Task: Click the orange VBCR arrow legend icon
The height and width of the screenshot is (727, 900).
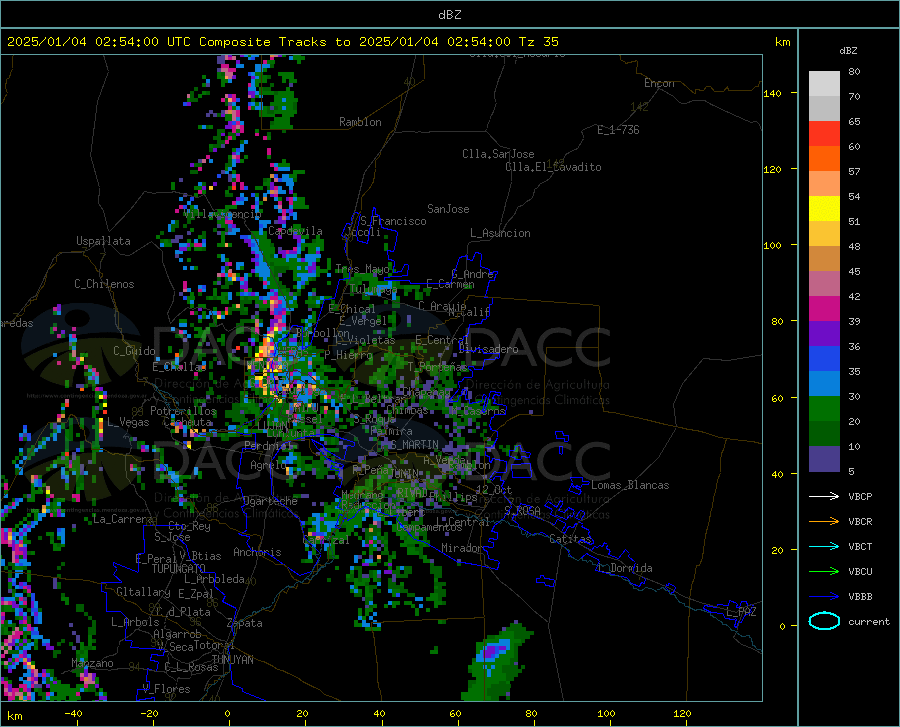Action: point(824,522)
